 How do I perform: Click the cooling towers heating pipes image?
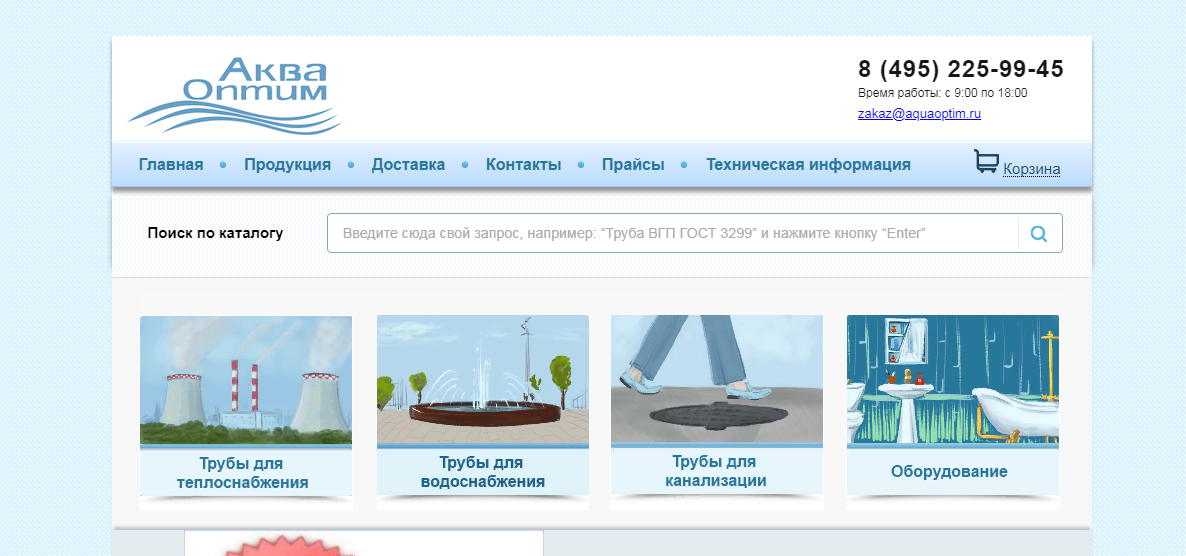[x=246, y=380]
